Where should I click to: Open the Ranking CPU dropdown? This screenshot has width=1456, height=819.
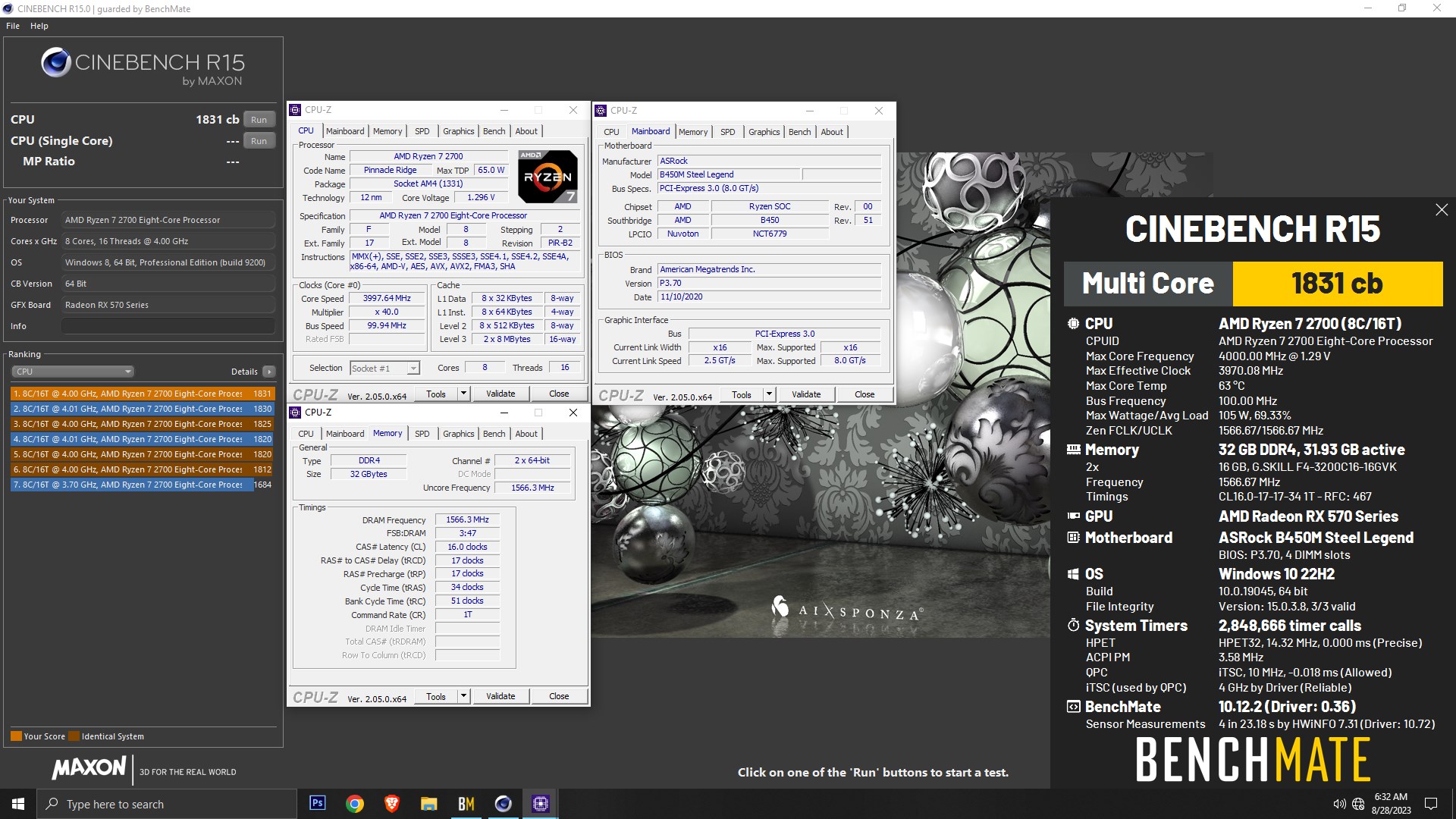pos(73,372)
